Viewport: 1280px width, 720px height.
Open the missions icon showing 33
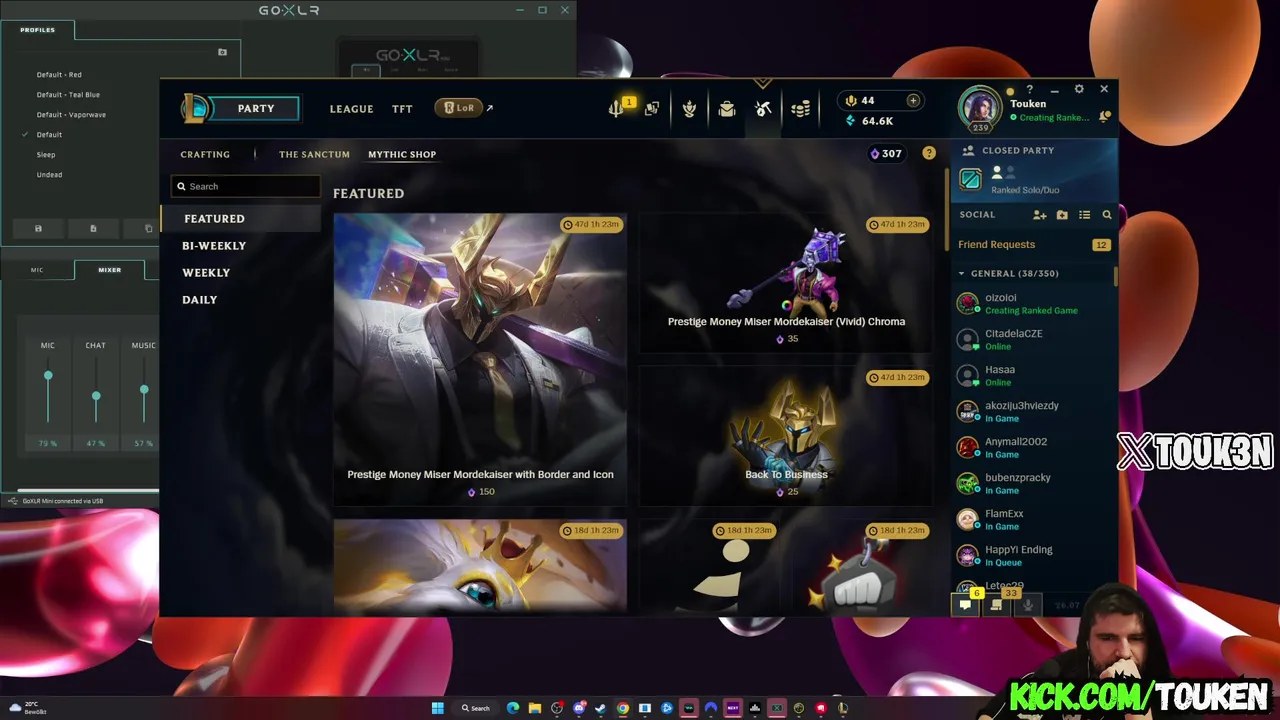tap(998, 603)
